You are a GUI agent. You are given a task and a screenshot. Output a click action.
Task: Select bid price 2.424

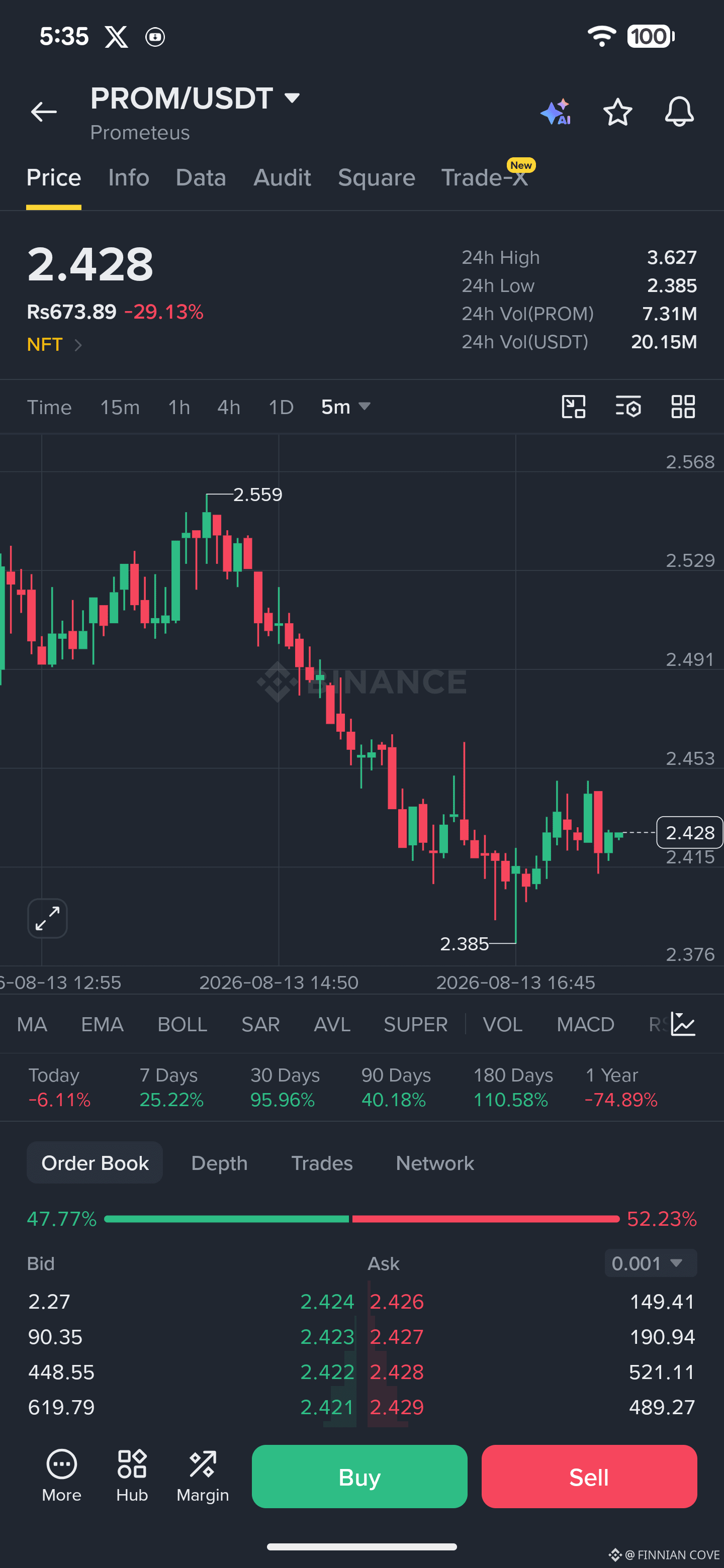327,1302
